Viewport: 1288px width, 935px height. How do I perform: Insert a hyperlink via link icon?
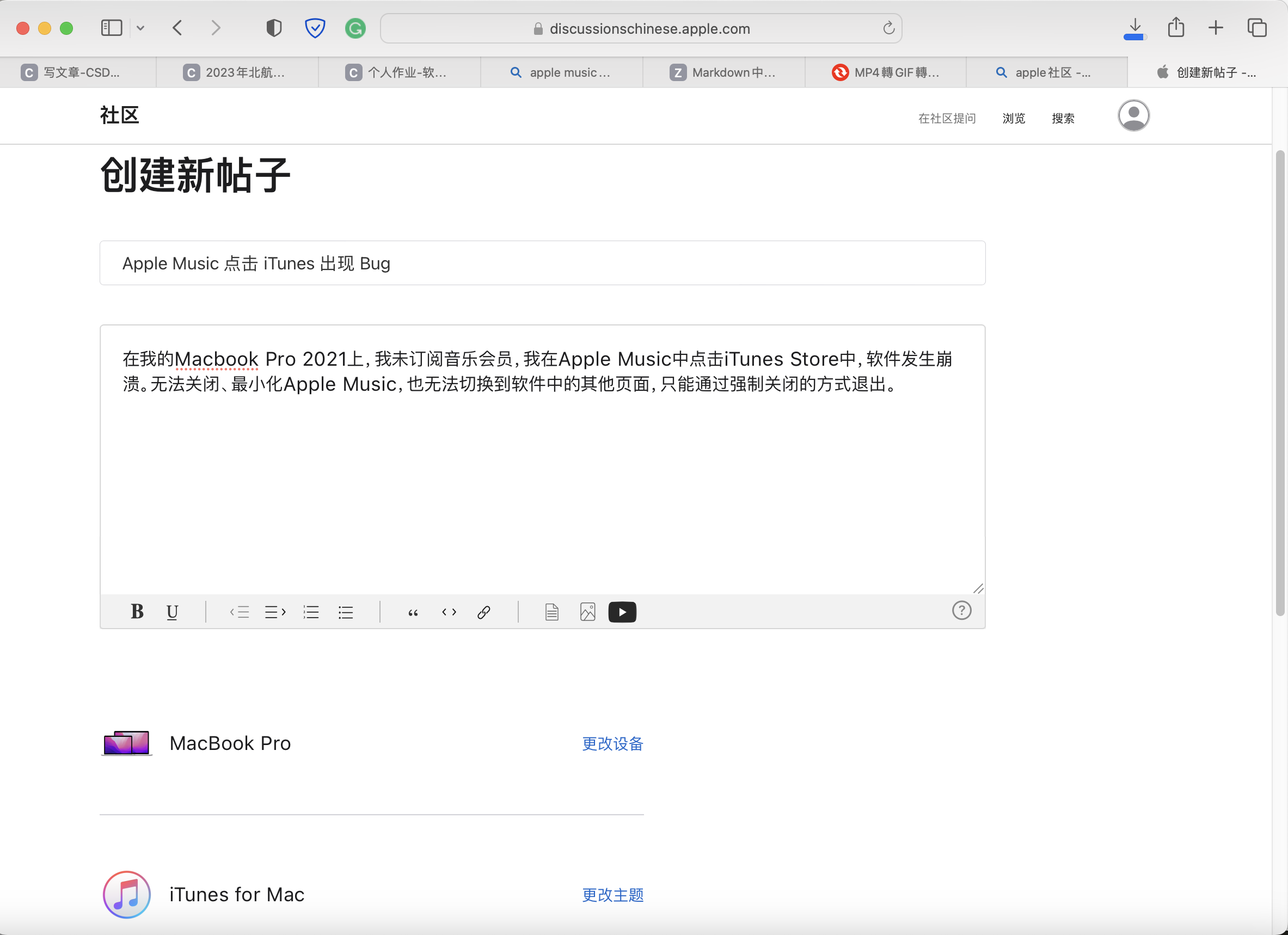tap(484, 611)
